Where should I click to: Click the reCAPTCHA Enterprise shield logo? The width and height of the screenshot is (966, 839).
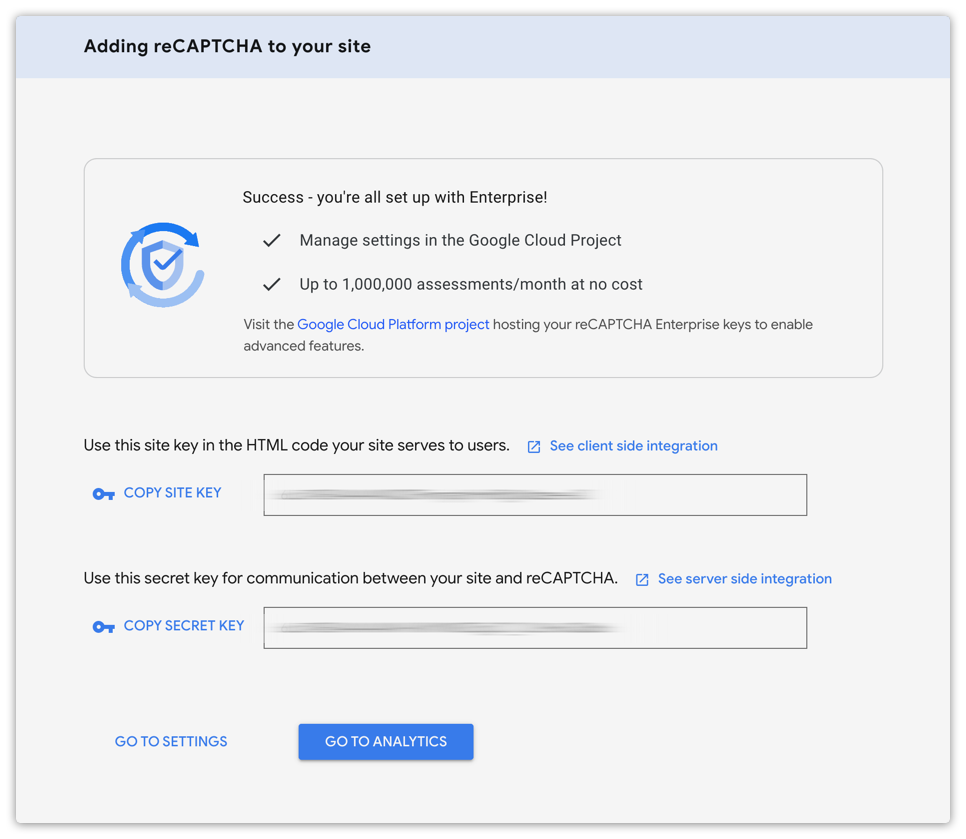click(163, 265)
